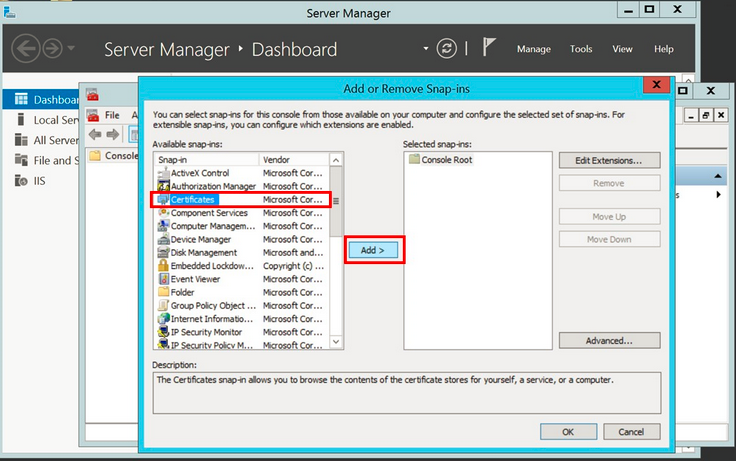
Task: Click the Internet Information snap-in icon
Action: click(x=163, y=318)
